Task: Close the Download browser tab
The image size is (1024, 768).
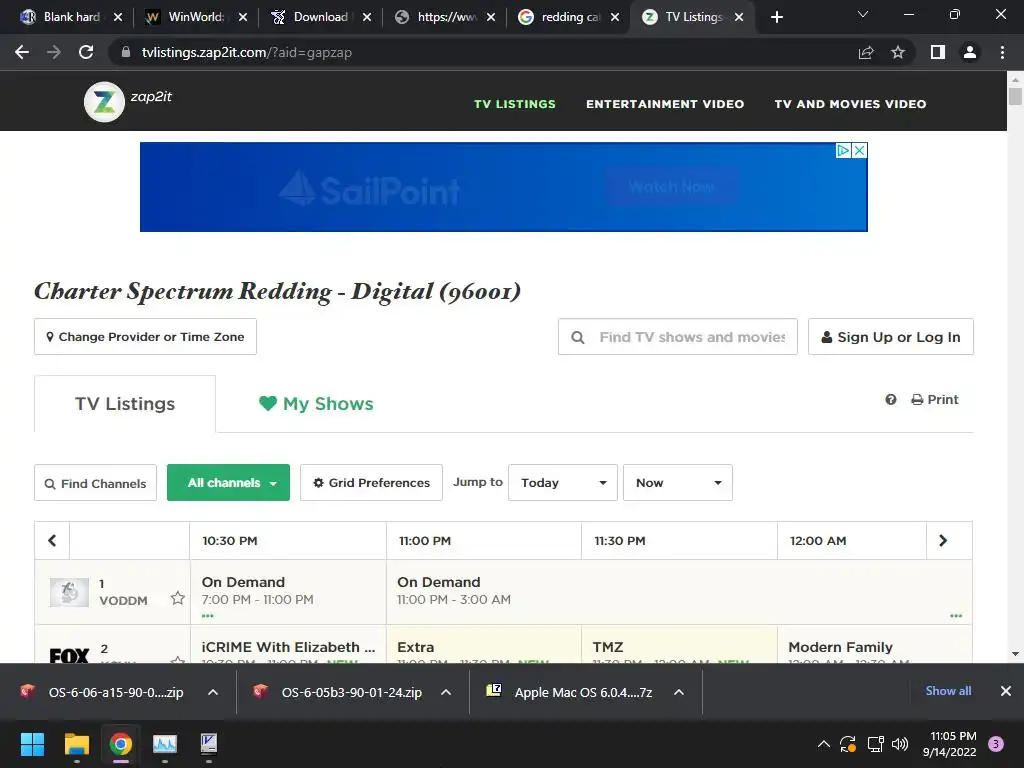Action: click(x=367, y=17)
